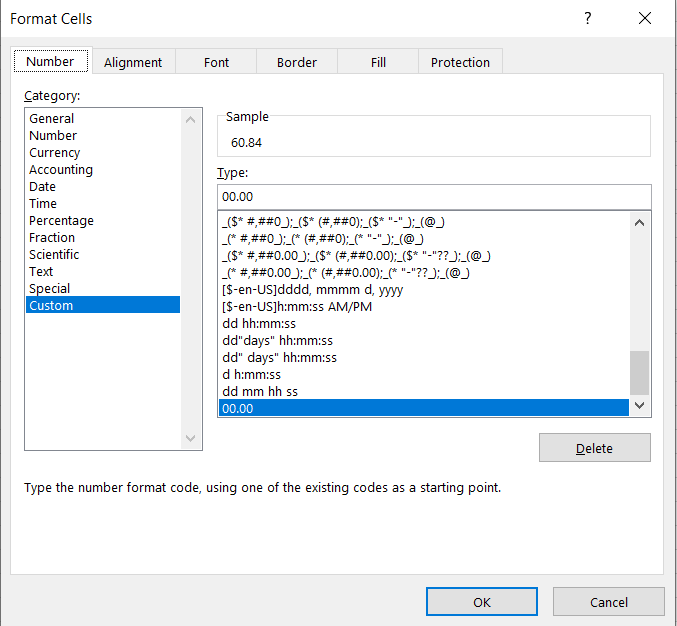Close the Format Cells dialog
The image size is (677, 626).
[x=645, y=18]
